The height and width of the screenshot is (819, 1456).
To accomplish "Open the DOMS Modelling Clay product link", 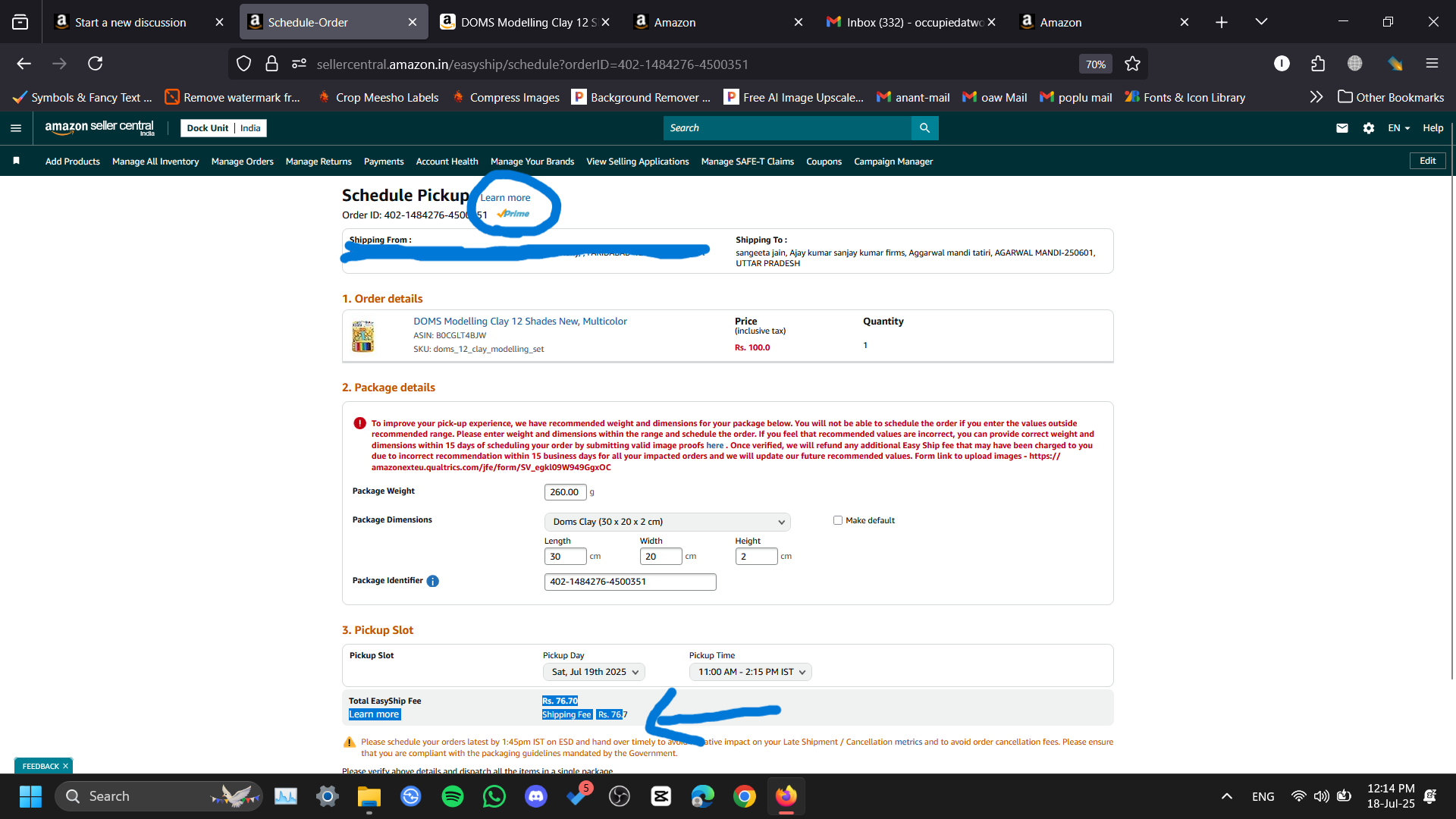I will point(520,322).
